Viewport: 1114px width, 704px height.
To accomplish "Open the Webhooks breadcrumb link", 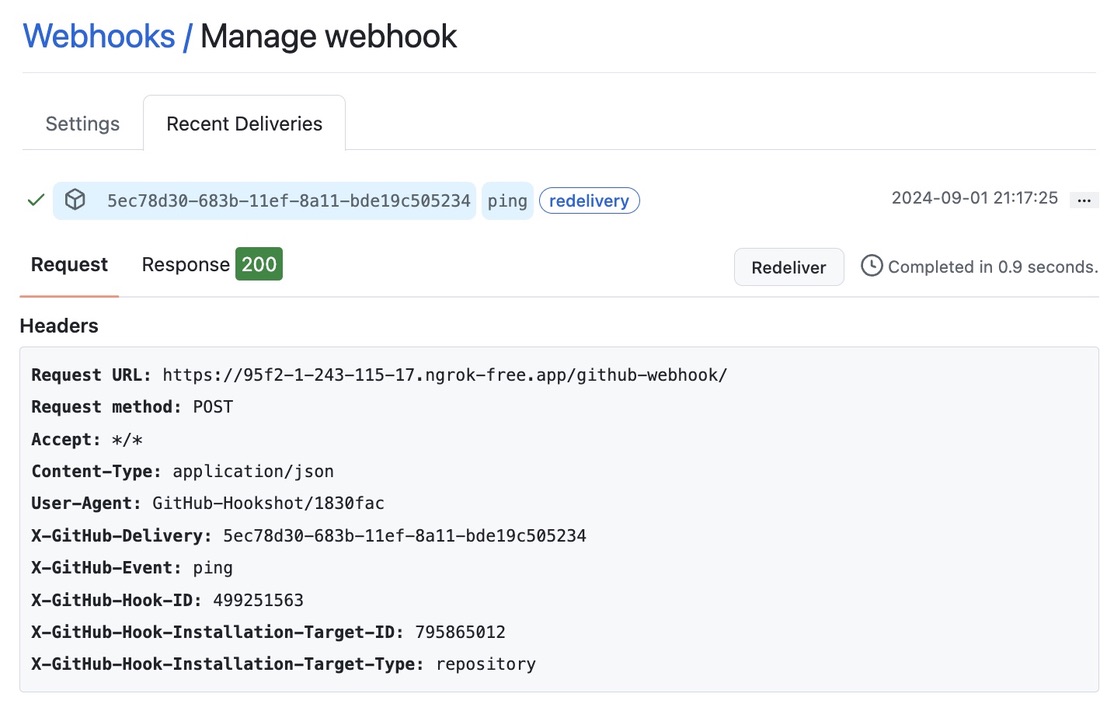I will (x=99, y=36).
